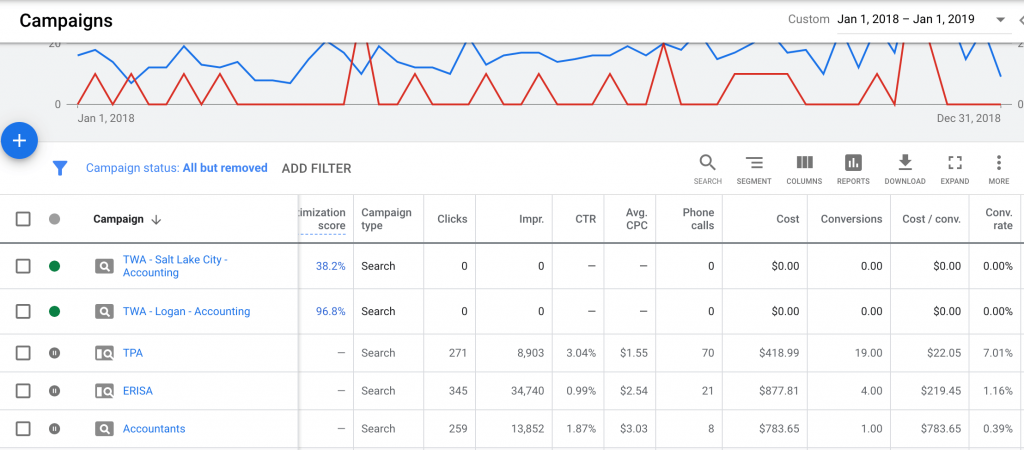The image size is (1024, 450).
Task: Open the Segment tool
Action: [754, 168]
